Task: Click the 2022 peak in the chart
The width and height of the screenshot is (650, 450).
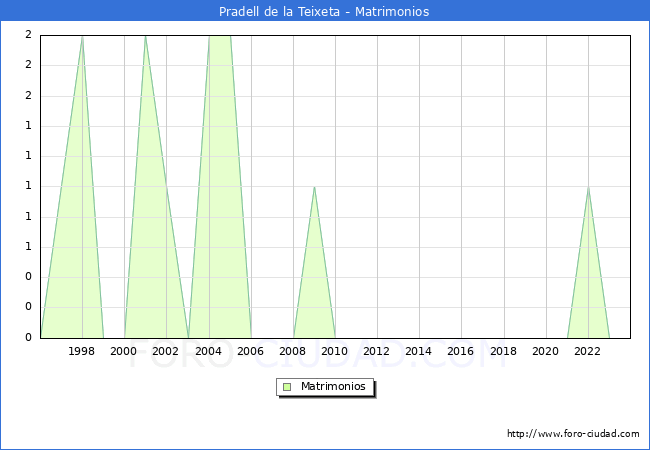Action: [588, 187]
